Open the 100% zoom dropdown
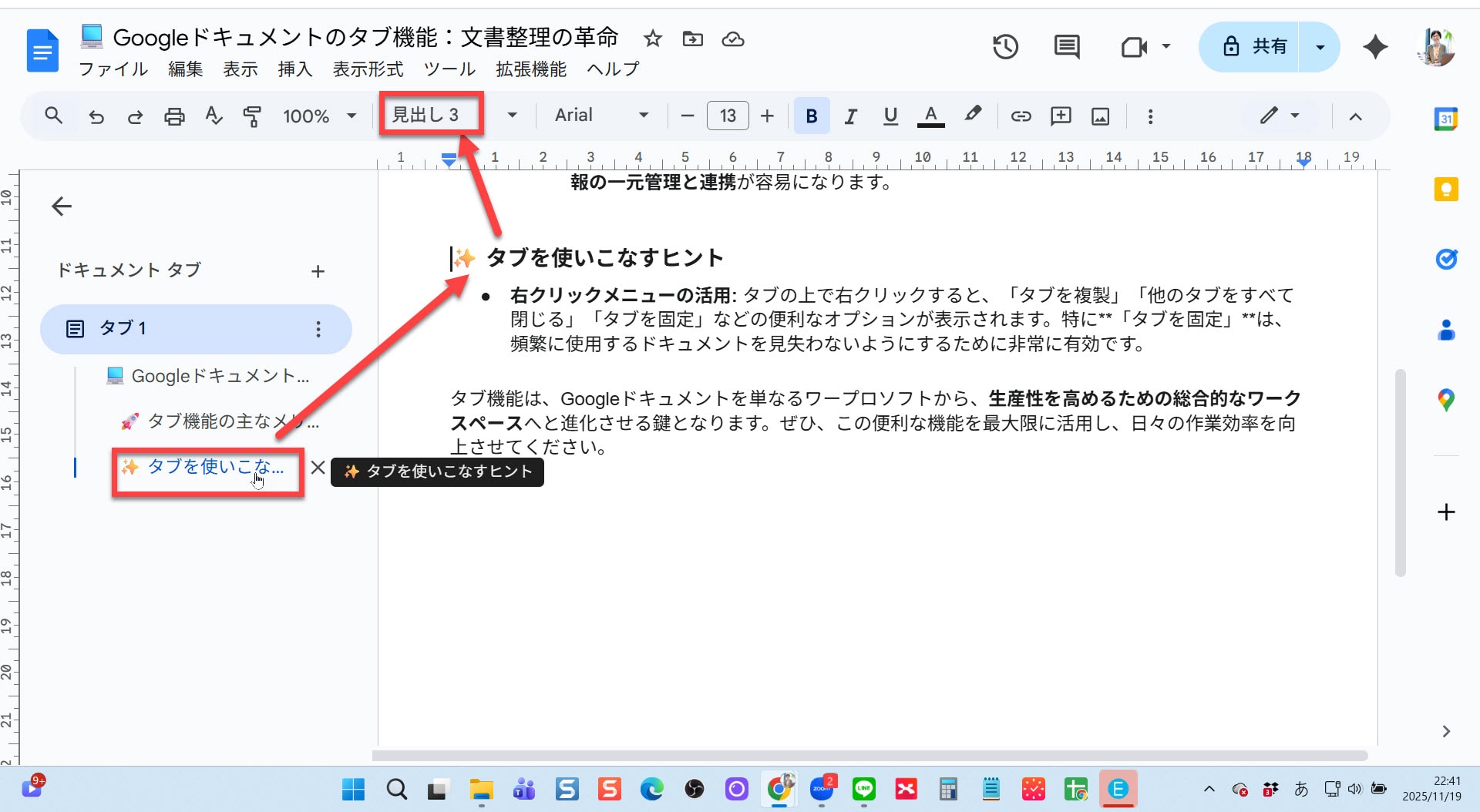The width and height of the screenshot is (1480, 812). pos(319,116)
